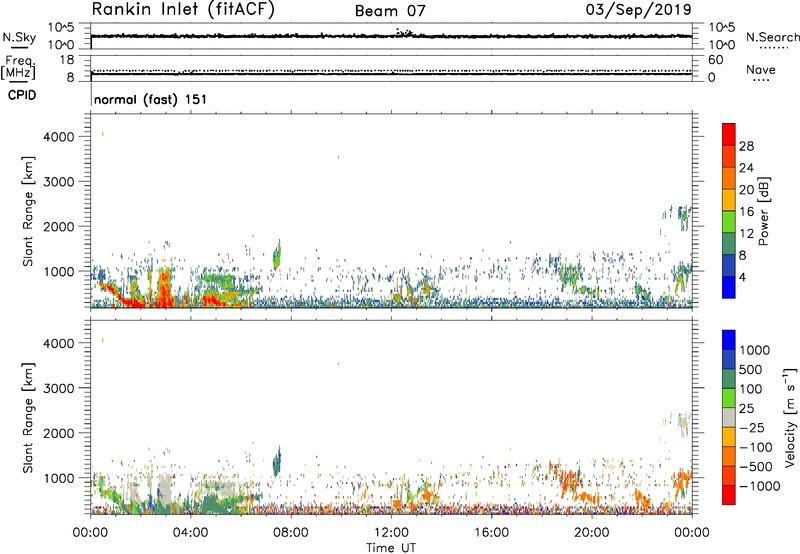Click the "Velocity [m s-1]" color bar title
Image resolution: width=800 pixels, height=554 pixels.
(790, 417)
